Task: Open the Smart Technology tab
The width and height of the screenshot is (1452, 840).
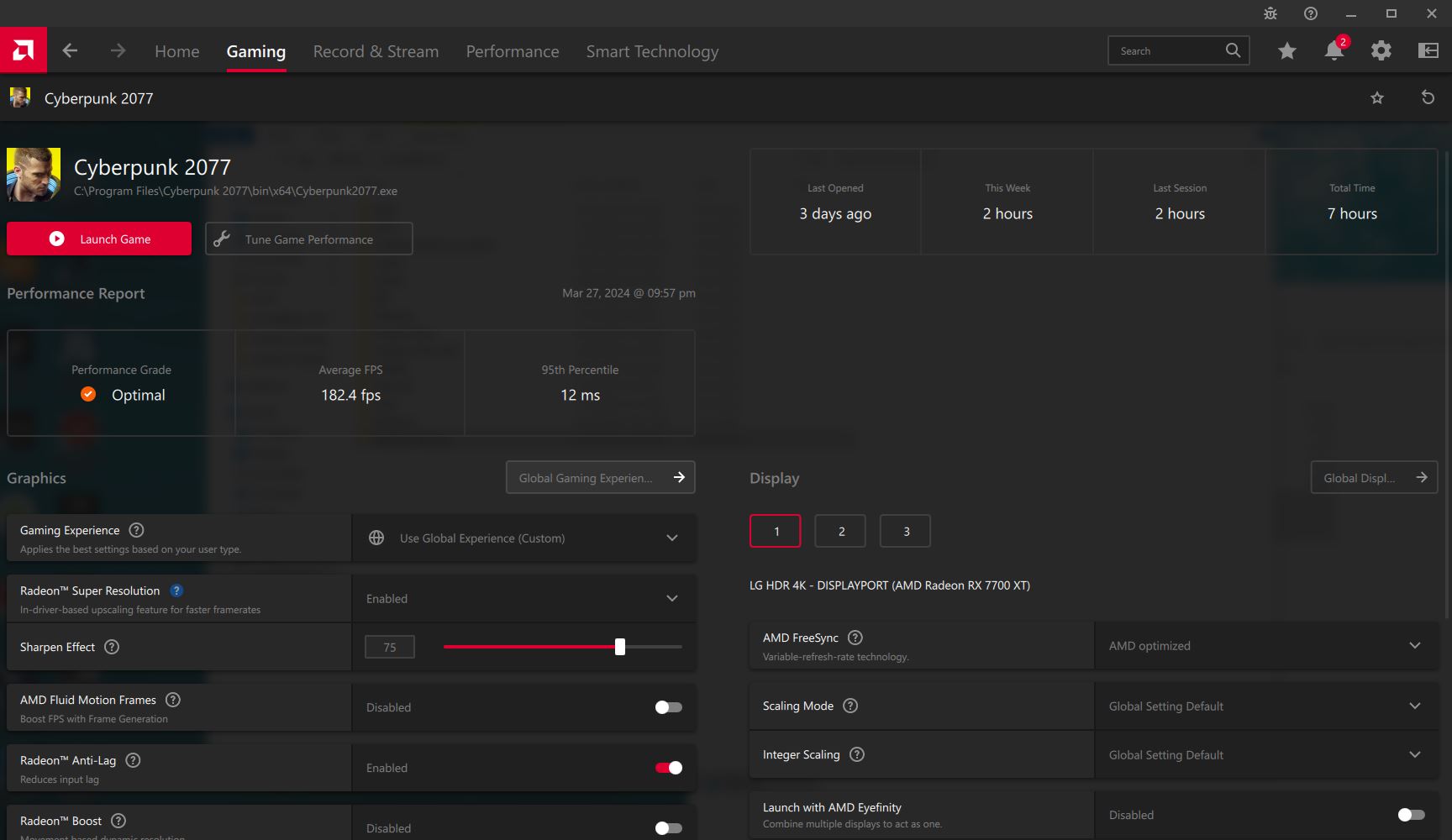Action: (652, 51)
